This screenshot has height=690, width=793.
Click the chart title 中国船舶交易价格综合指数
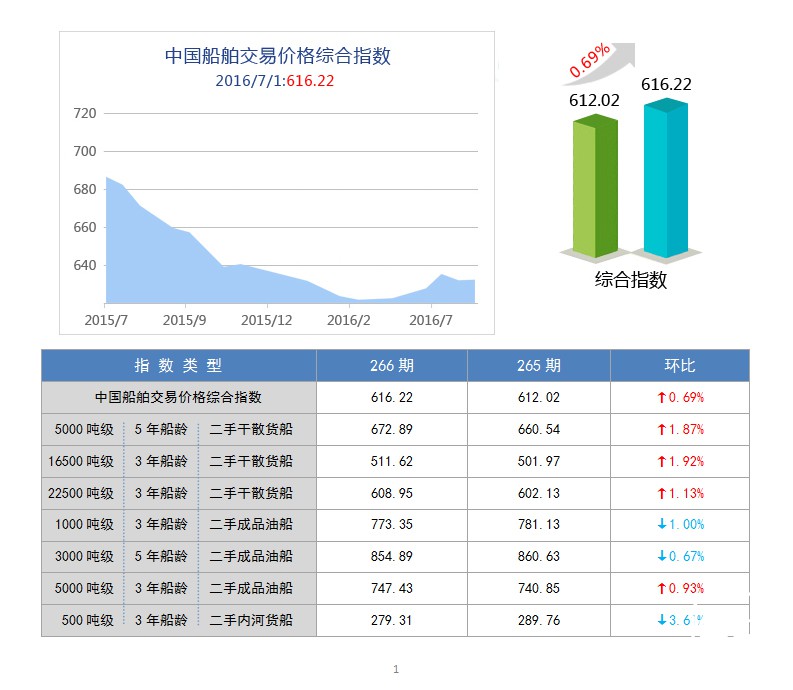[x=278, y=56]
